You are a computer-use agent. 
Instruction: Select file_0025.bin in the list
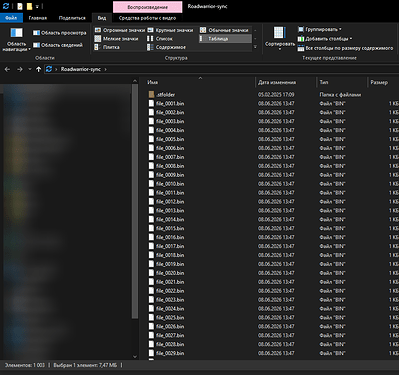coord(170,317)
